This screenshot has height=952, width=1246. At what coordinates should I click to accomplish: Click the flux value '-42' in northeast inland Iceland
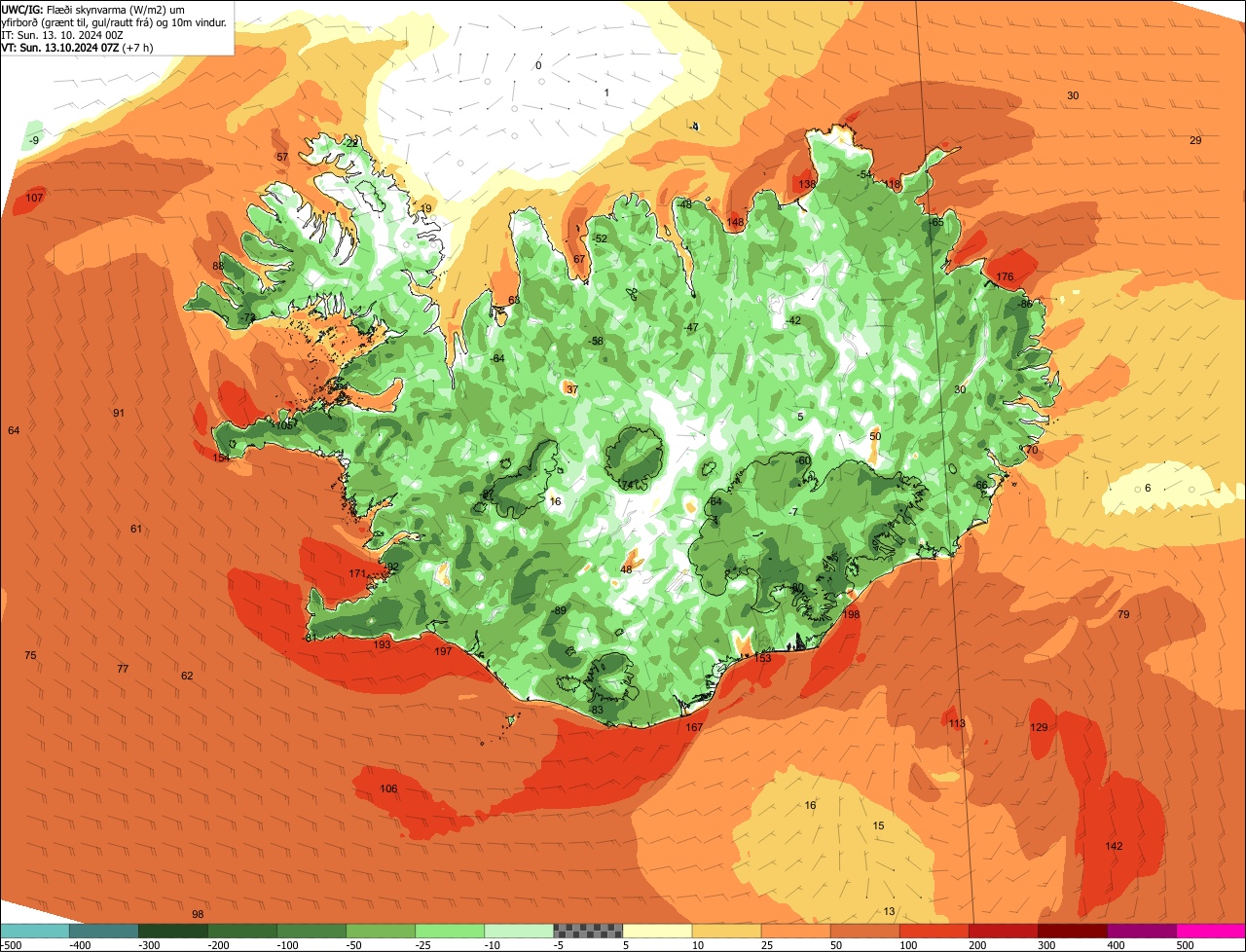[794, 321]
